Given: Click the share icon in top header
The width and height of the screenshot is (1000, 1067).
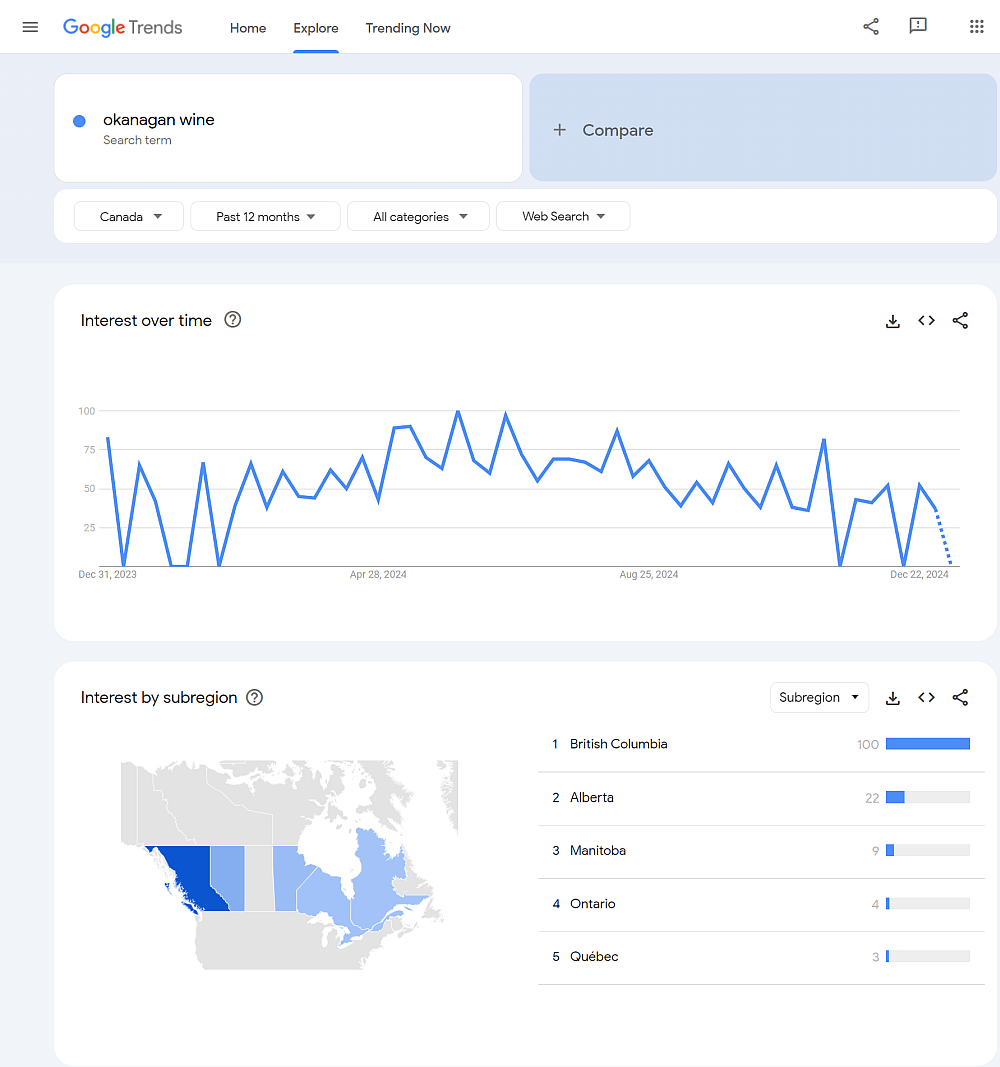Looking at the screenshot, I should click(871, 27).
